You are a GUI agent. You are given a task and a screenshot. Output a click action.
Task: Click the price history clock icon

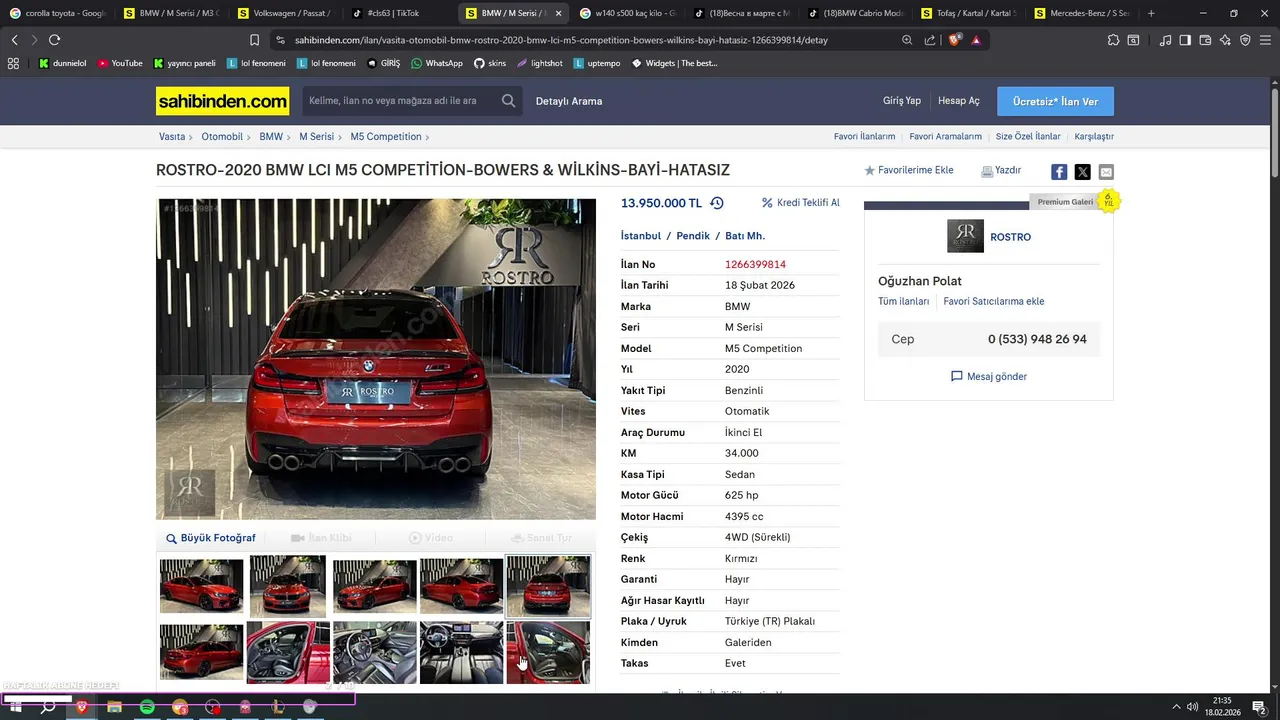tap(717, 203)
